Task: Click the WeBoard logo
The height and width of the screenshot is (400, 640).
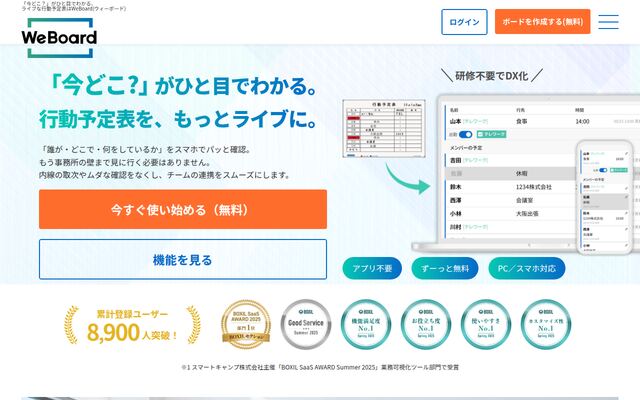Action: coord(59,38)
